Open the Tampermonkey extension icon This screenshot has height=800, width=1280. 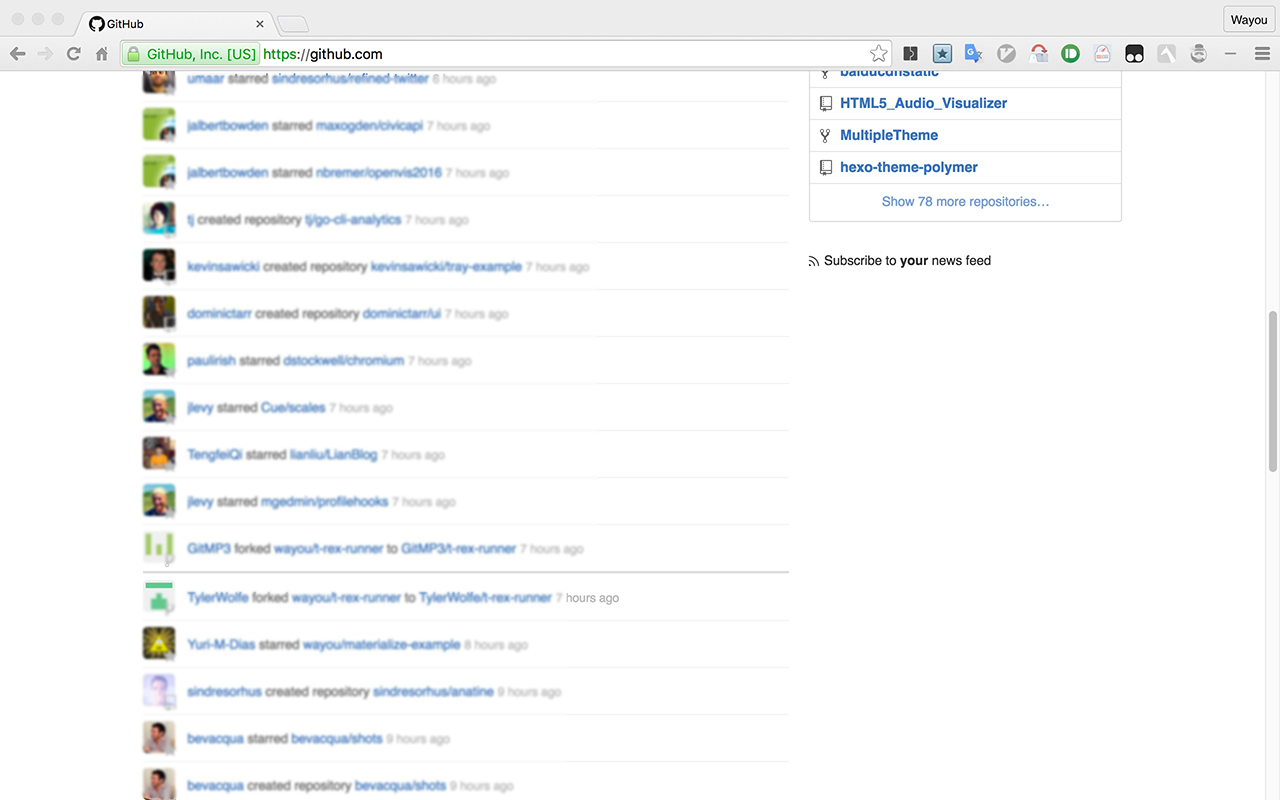(1134, 54)
